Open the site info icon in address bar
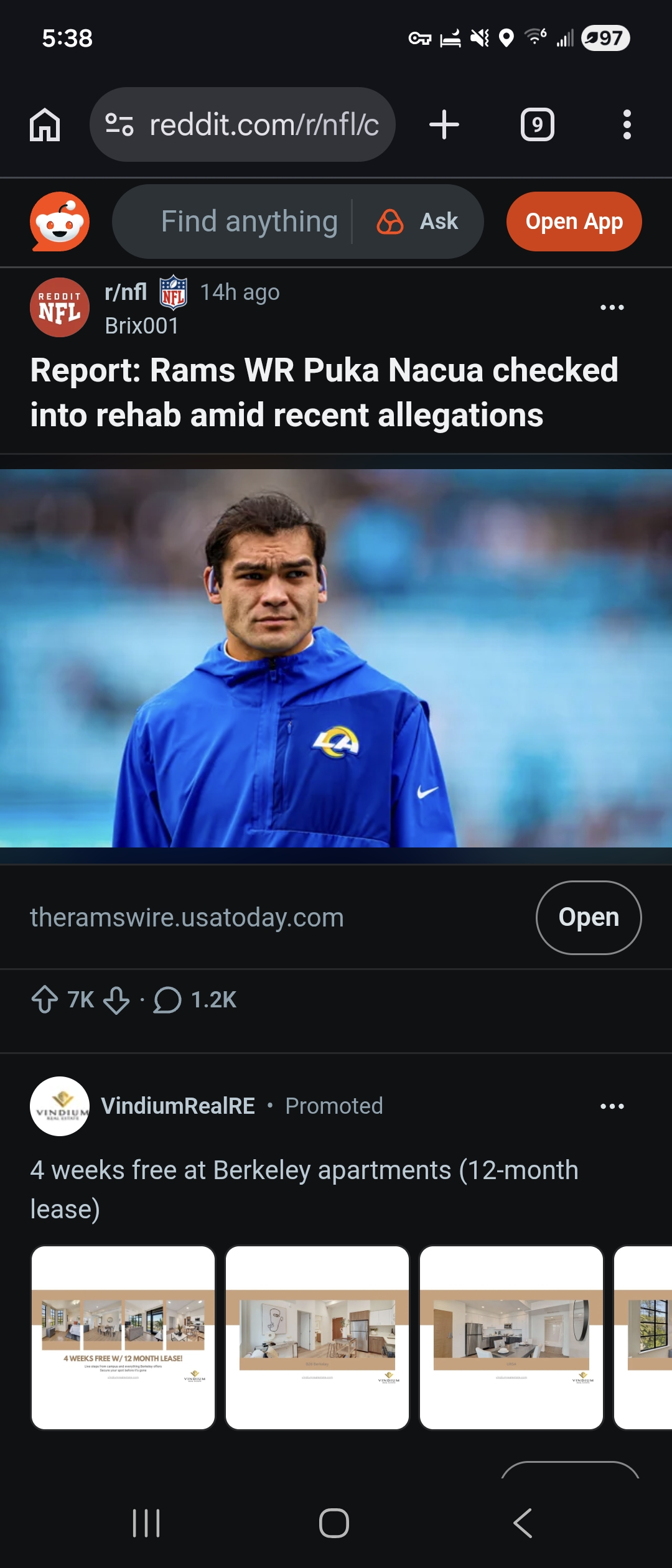Screen dimensions: 672x1568 click(x=119, y=124)
